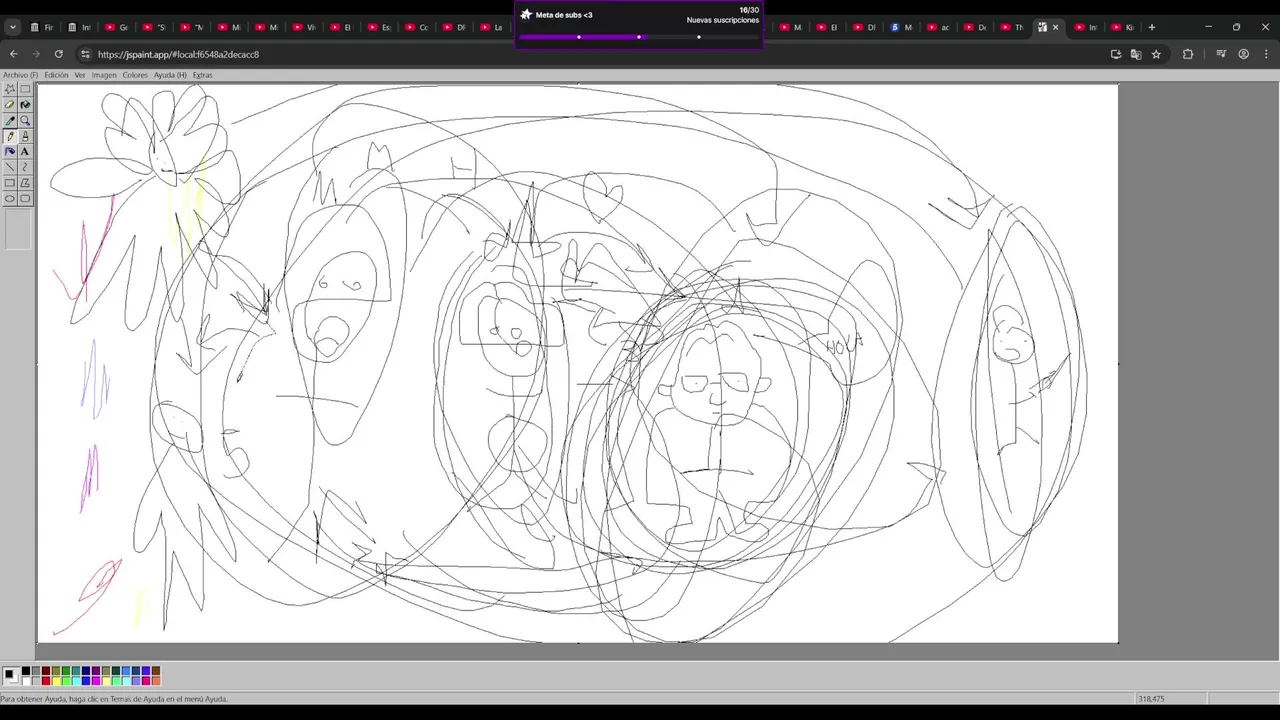Pick the lime green palette color
Viewport: 1280px width, 720px height.
tap(66, 681)
